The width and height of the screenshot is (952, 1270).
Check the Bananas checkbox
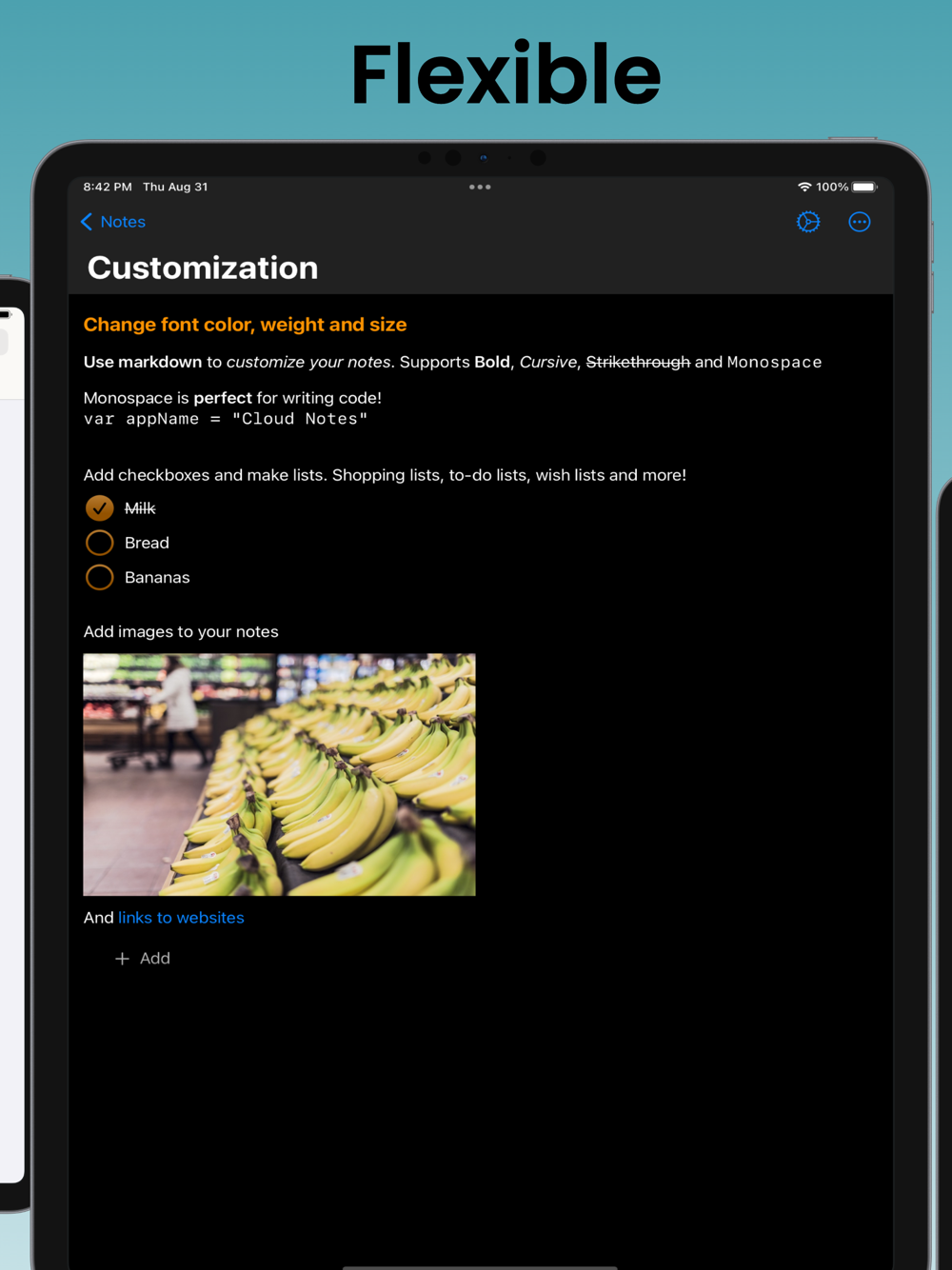pyautogui.click(x=99, y=577)
